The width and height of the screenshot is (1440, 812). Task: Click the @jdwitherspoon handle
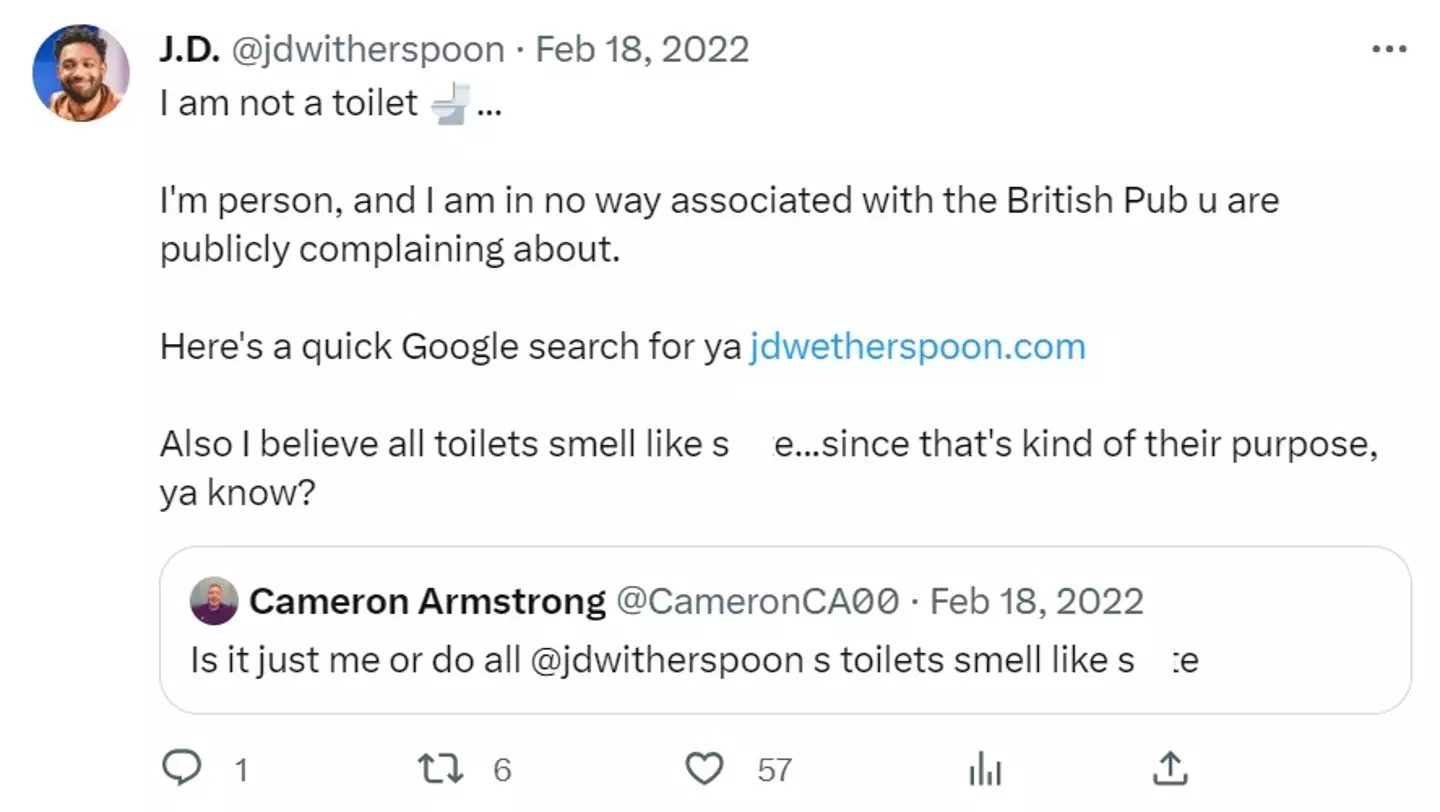[368, 49]
